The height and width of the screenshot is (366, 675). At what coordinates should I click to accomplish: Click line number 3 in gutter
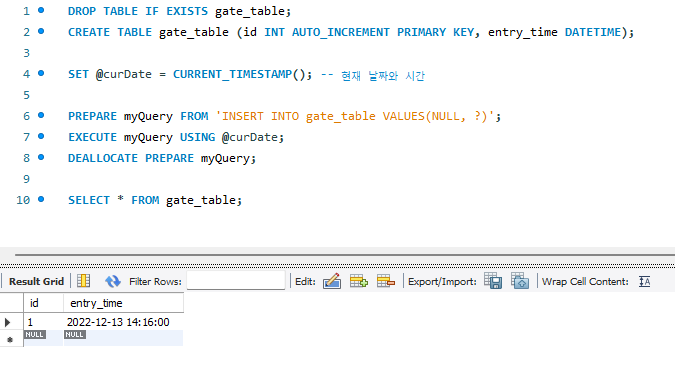click(27, 53)
